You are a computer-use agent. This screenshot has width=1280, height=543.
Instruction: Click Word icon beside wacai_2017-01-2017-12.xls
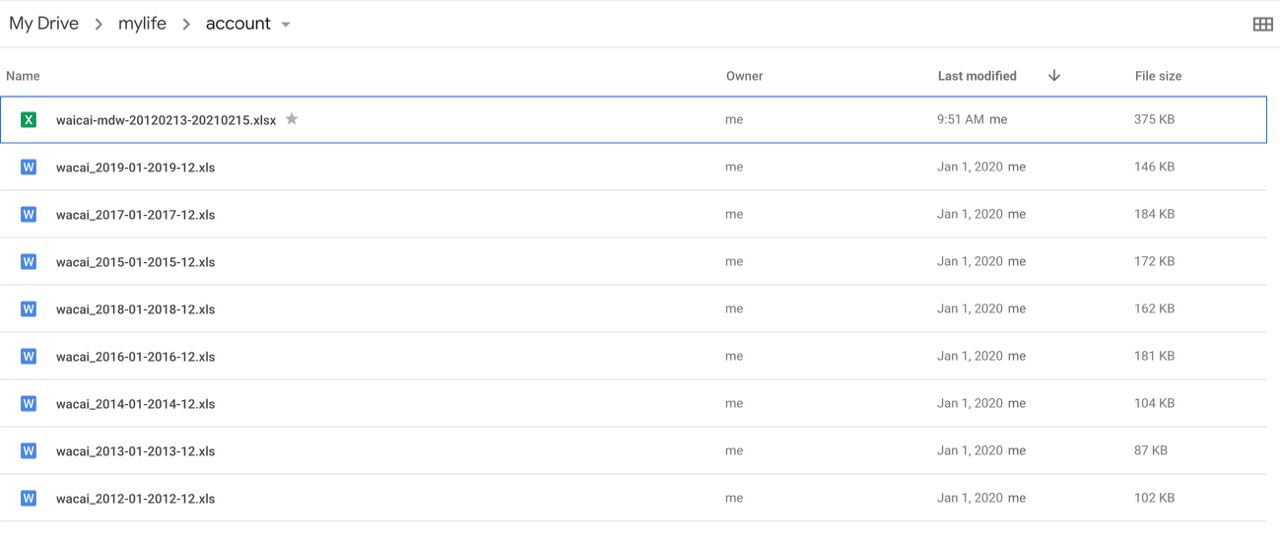pos(29,214)
